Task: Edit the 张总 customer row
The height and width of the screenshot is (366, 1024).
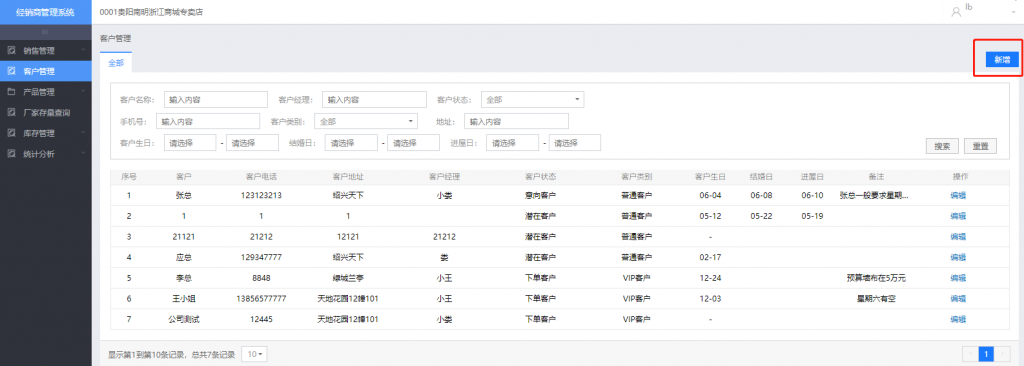Action: coord(957,195)
